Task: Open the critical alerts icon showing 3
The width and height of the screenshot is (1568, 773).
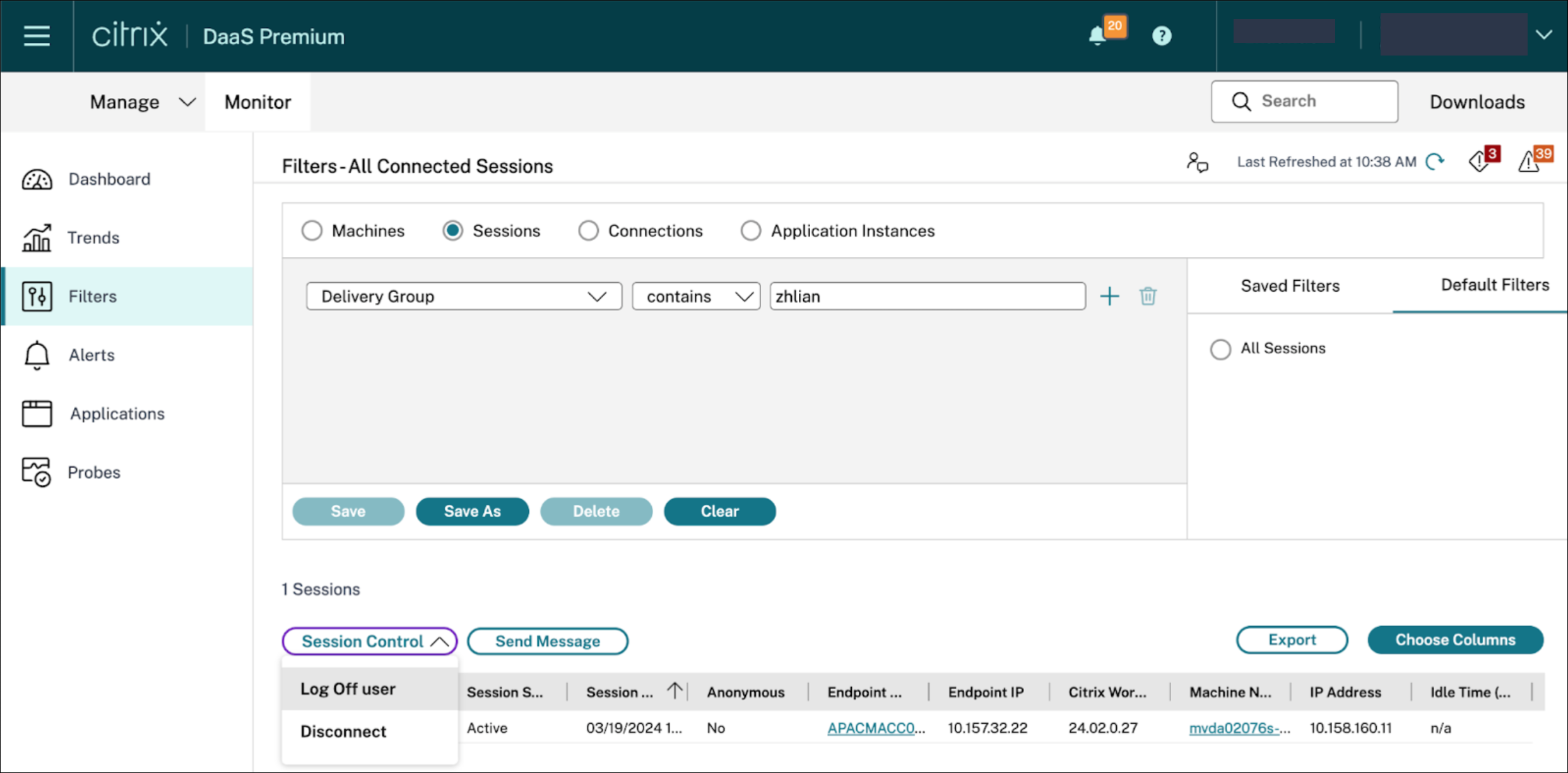Action: point(1479,162)
